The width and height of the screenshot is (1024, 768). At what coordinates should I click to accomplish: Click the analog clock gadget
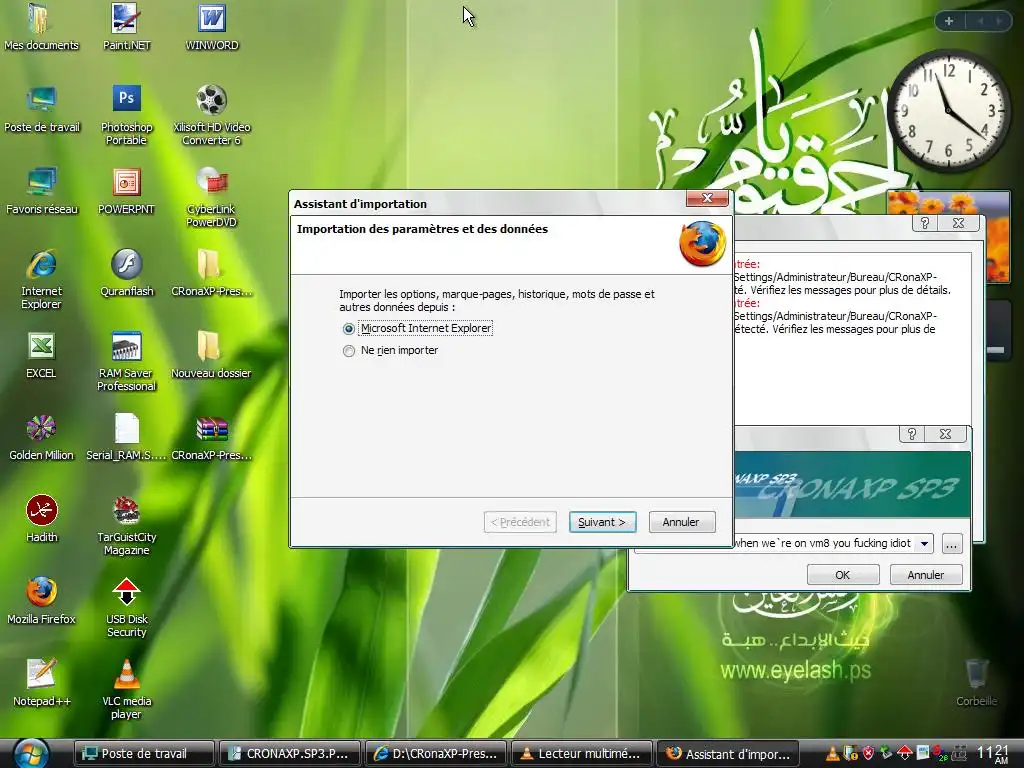[x=948, y=112]
